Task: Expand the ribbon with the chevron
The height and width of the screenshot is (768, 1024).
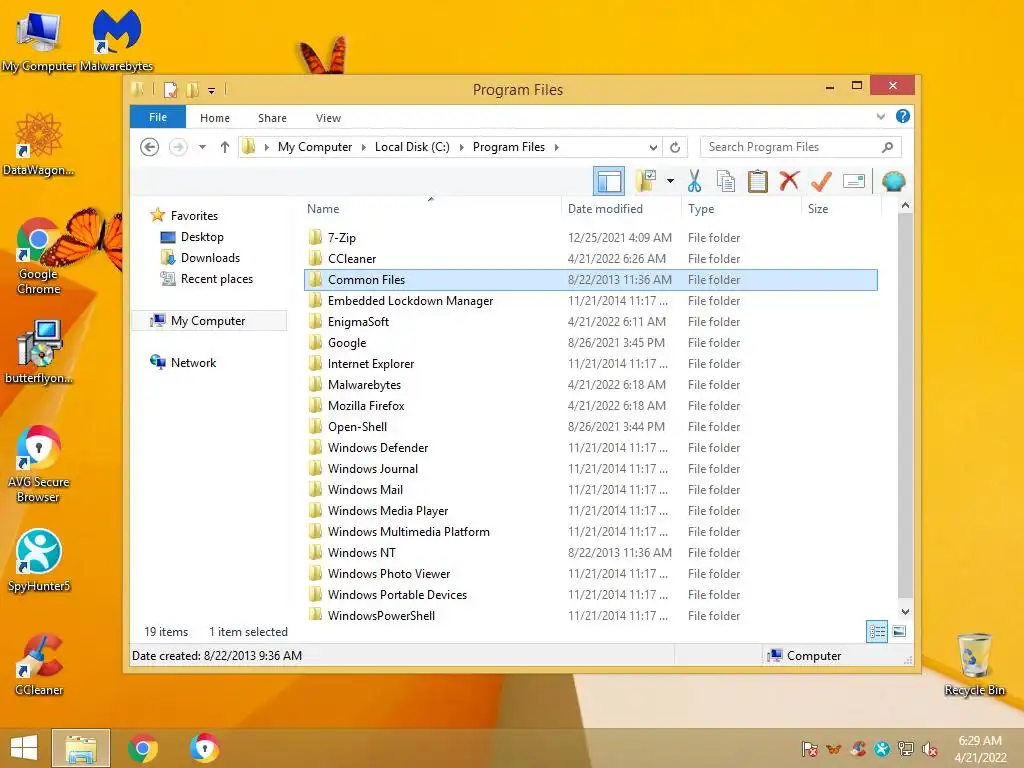Action: point(880,117)
